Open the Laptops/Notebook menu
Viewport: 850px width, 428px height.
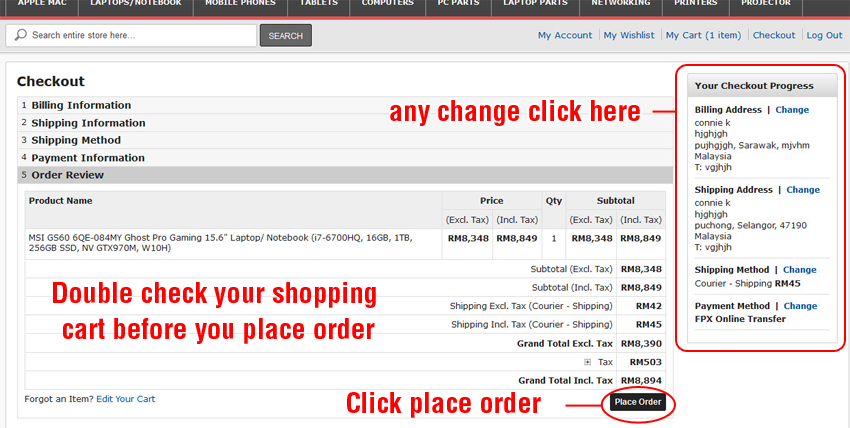pyautogui.click(x=136, y=5)
